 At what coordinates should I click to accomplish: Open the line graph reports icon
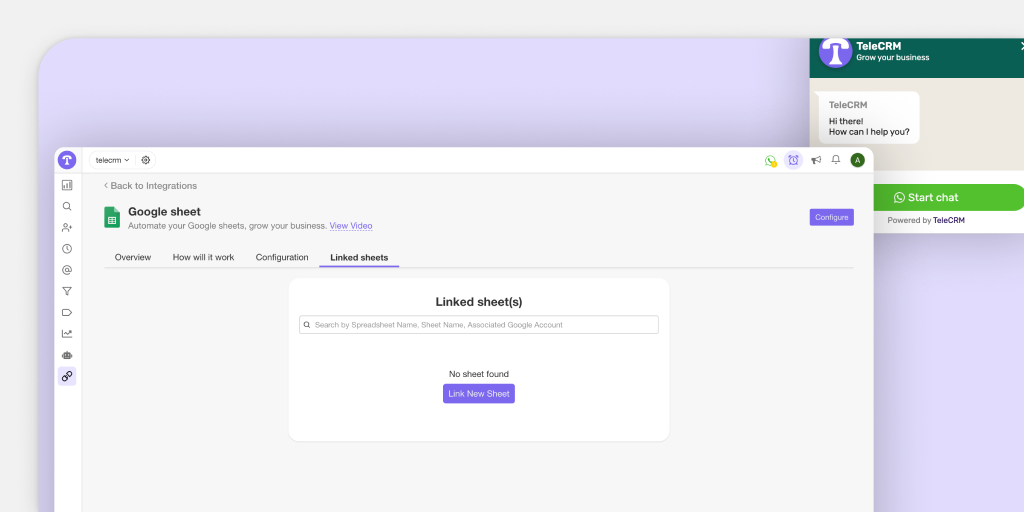coord(67,334)
